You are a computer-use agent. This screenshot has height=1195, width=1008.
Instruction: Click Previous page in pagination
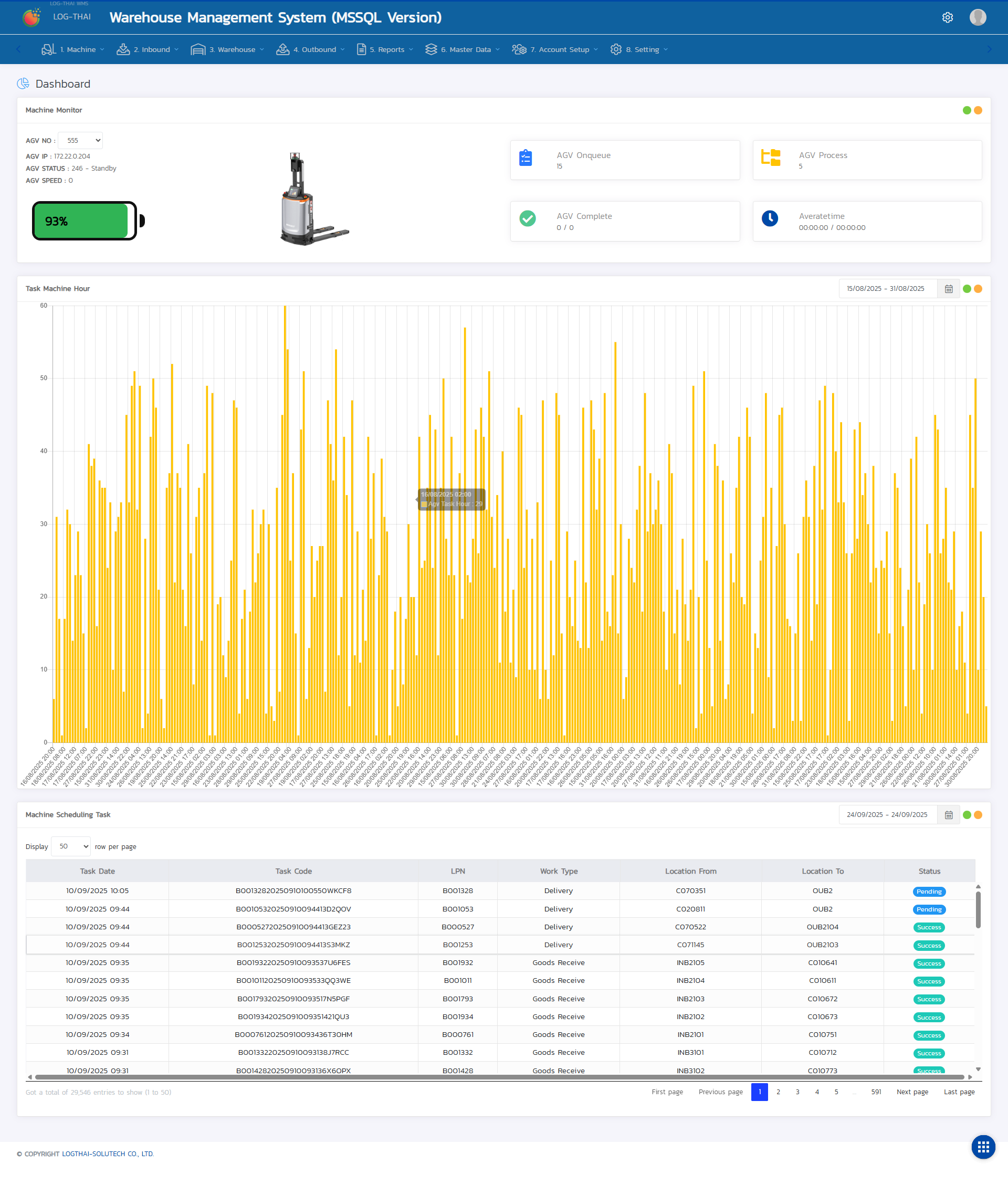tap(720, 1092)
